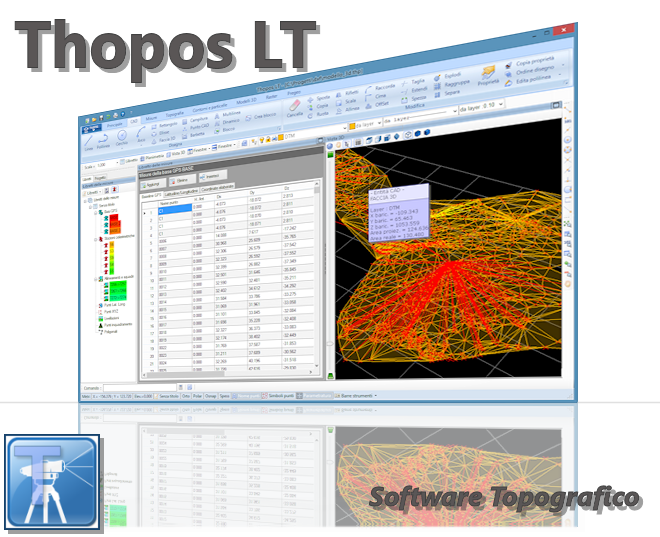Select the Polilinea drawing tool
Screen dimensions: 660x537
point(103,141)
